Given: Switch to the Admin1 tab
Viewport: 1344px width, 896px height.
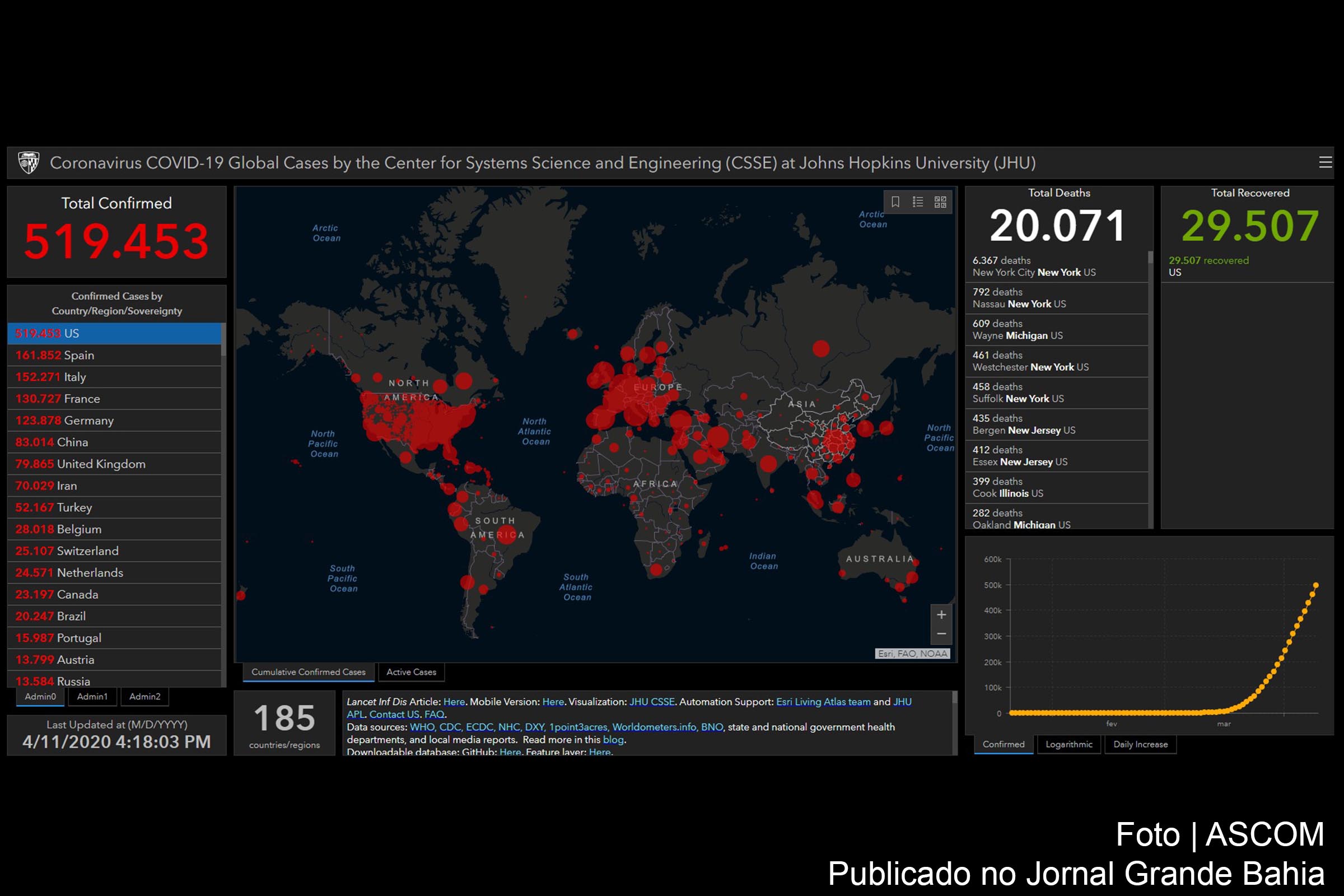Looking at the screenshot, I should [92, 697].
